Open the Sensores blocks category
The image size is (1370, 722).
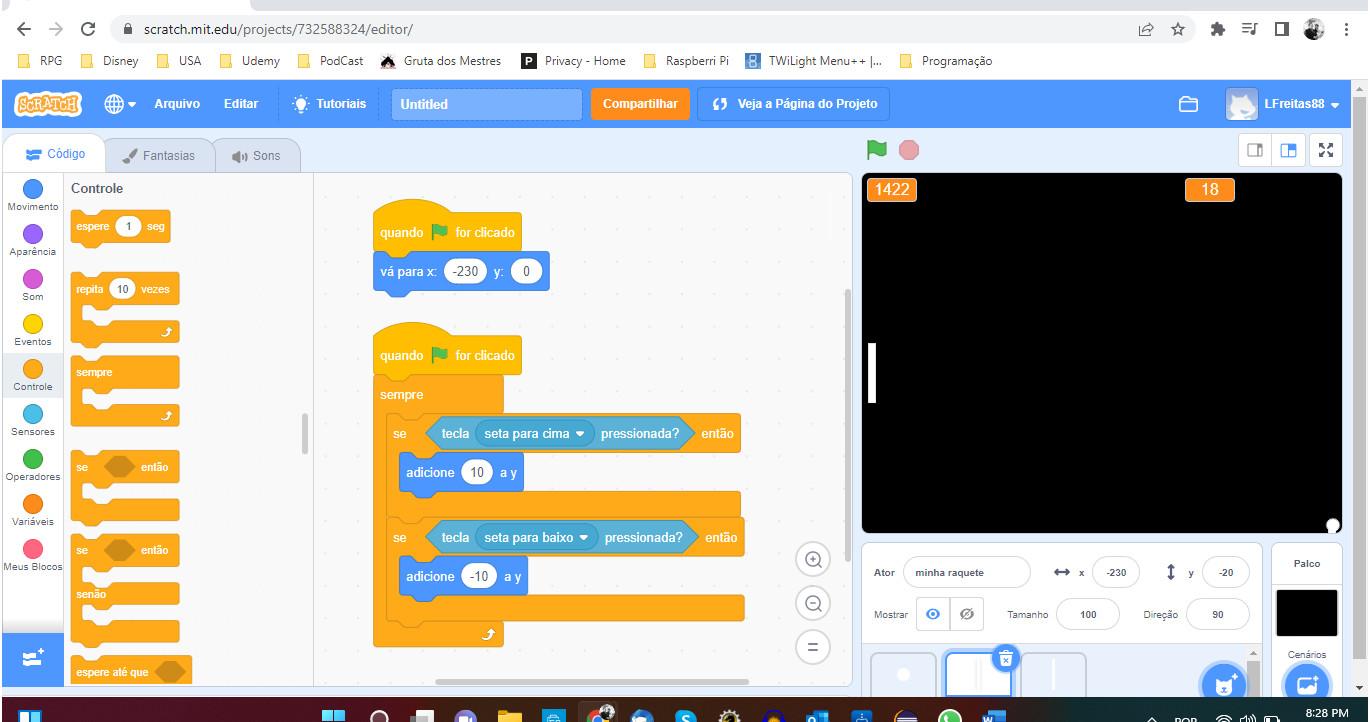coord(33,420)
